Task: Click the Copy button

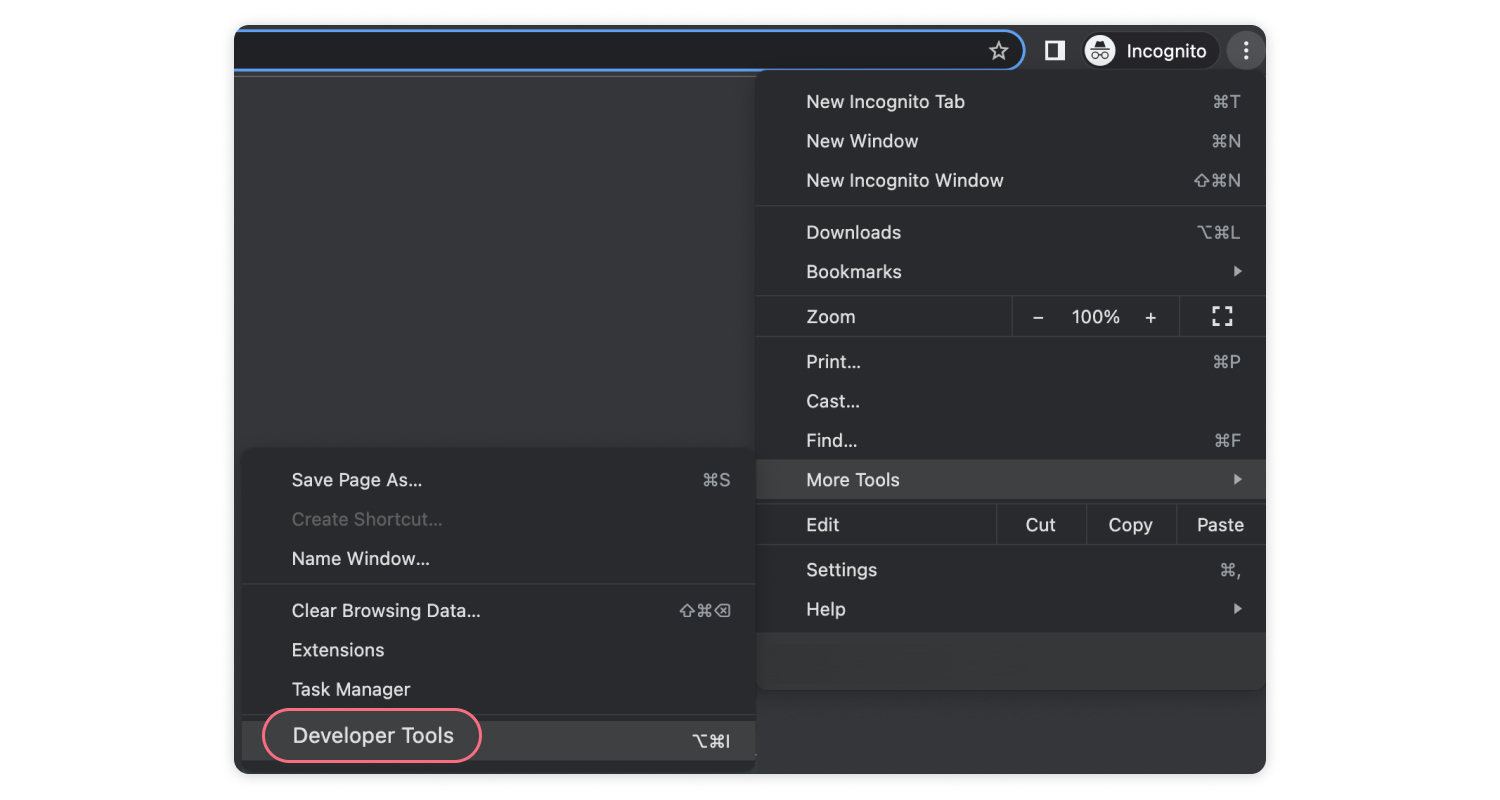Action: [x=1130, y=524]
